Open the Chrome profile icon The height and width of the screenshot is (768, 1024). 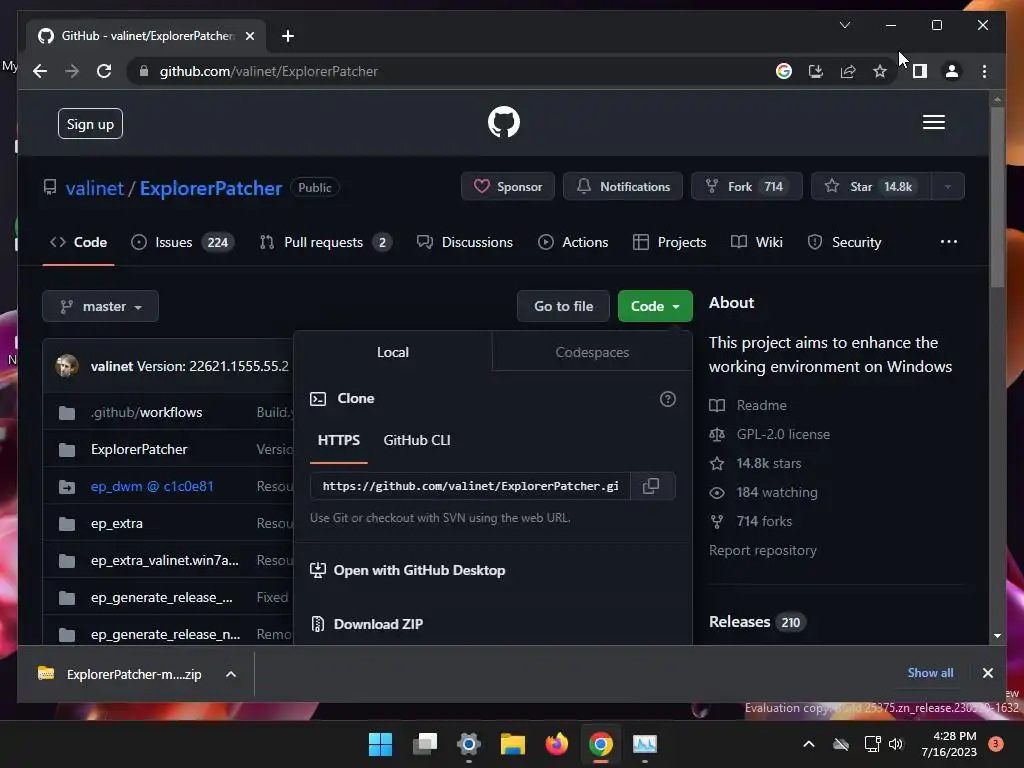(x=952, y=71)
